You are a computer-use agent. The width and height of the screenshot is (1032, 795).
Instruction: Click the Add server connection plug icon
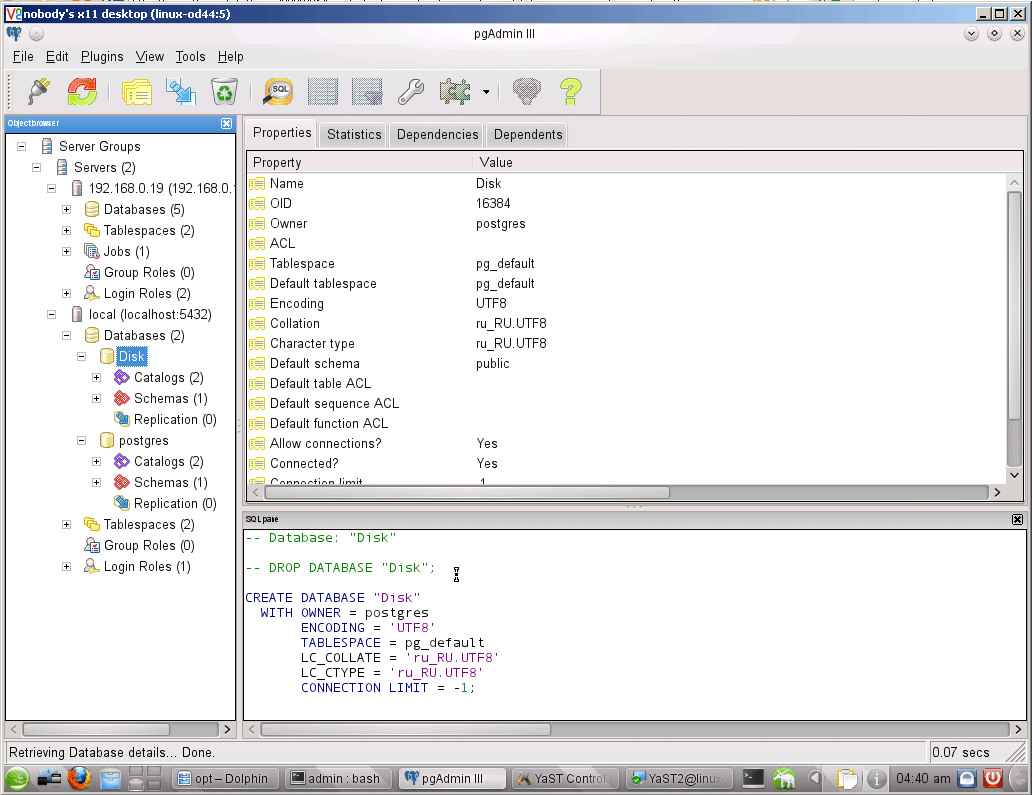38,92
